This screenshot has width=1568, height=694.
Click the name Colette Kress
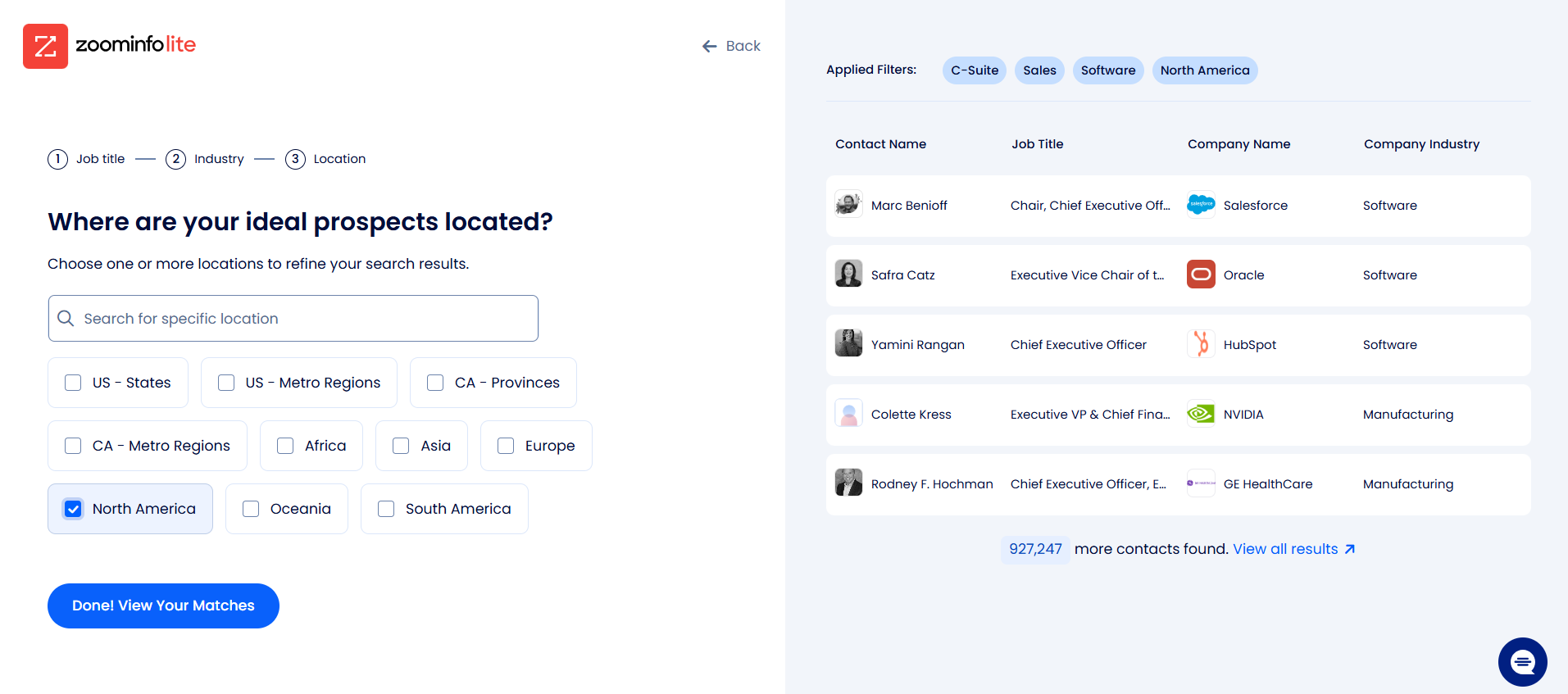pyautogui.click(x=911, y=415)
